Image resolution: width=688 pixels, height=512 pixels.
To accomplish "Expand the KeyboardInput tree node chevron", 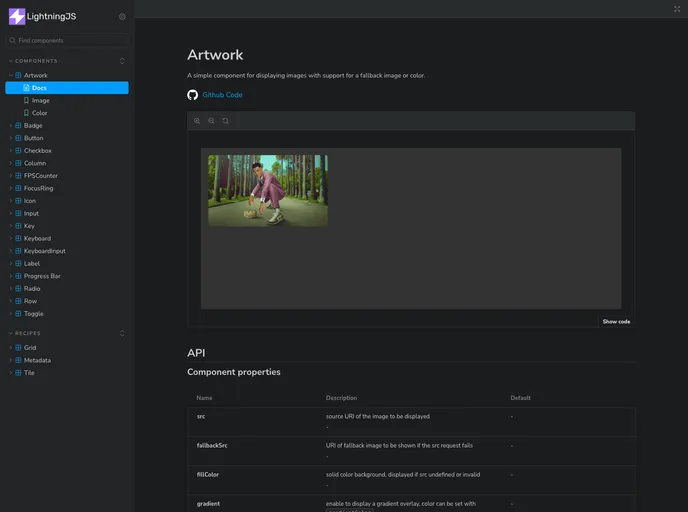I will (11, 251).
